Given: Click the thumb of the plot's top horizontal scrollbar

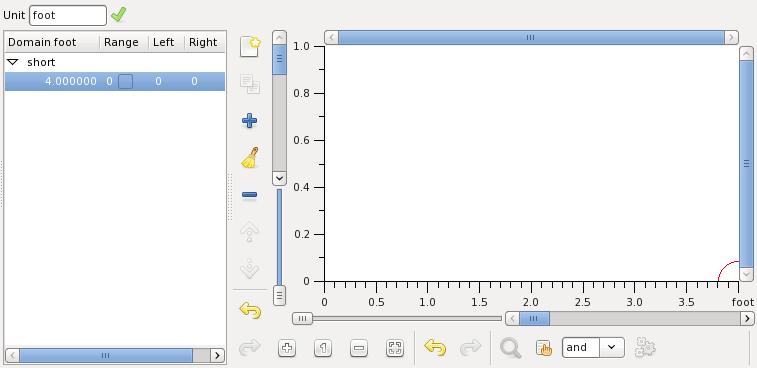Looking at the screenshot, I should tap(531, 37).
